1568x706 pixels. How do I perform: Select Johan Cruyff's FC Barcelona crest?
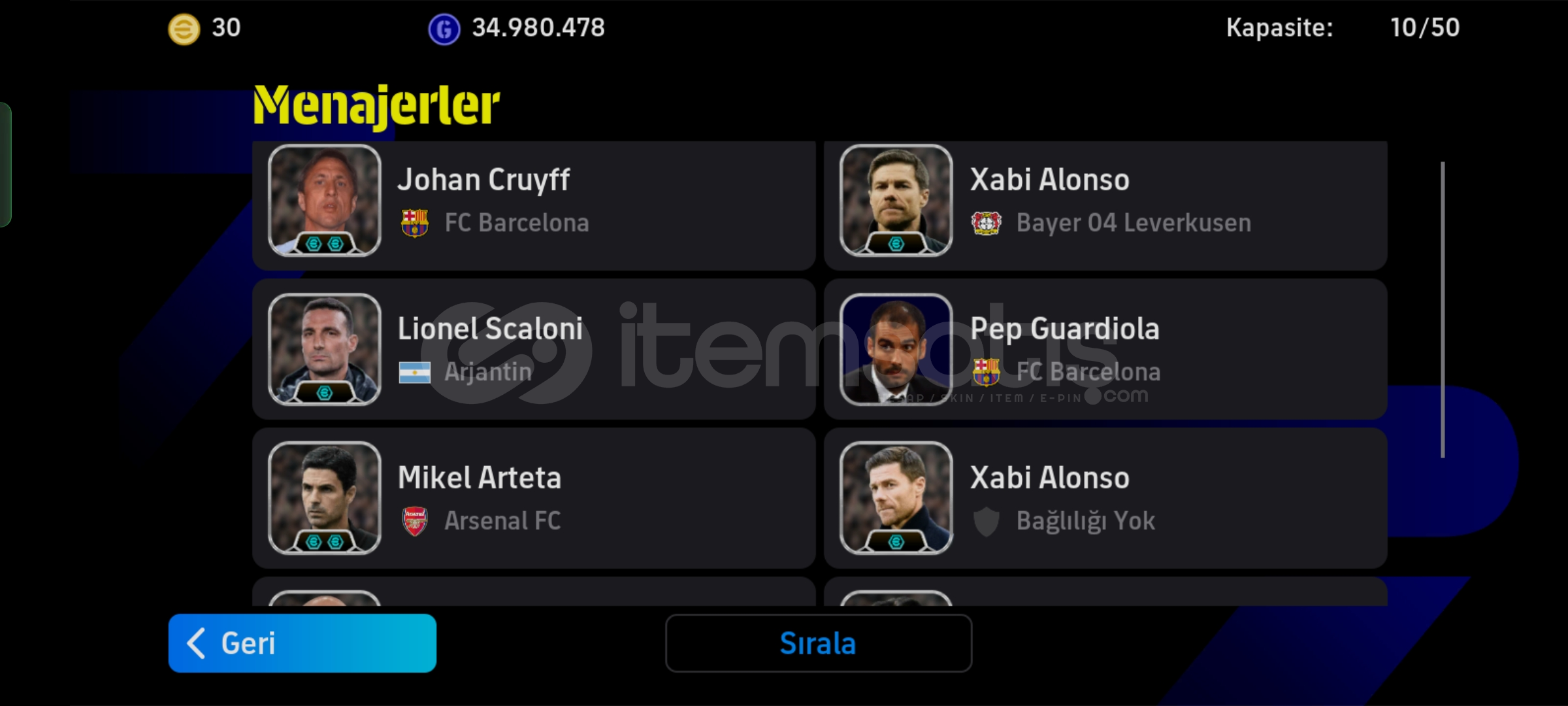pyautogui.click(x=414, y=223)
